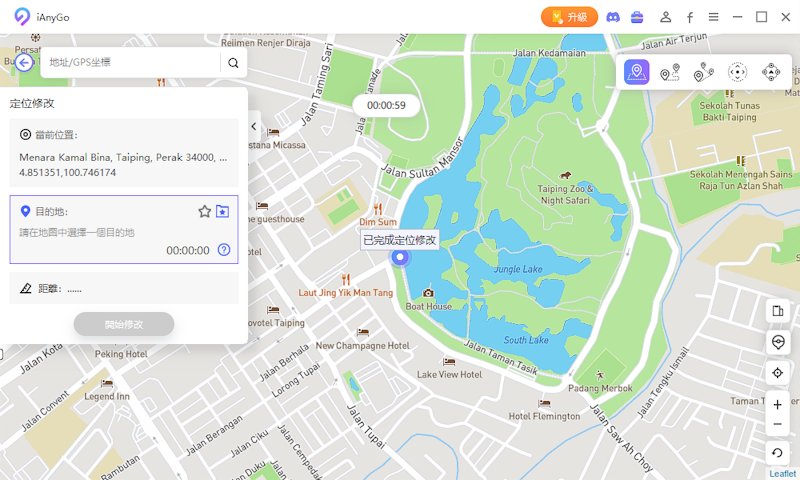Image resolution: width=800 pixels, height=480 pixels.
Task: Open the joystick movement mode
Action: tap(770, 72)
